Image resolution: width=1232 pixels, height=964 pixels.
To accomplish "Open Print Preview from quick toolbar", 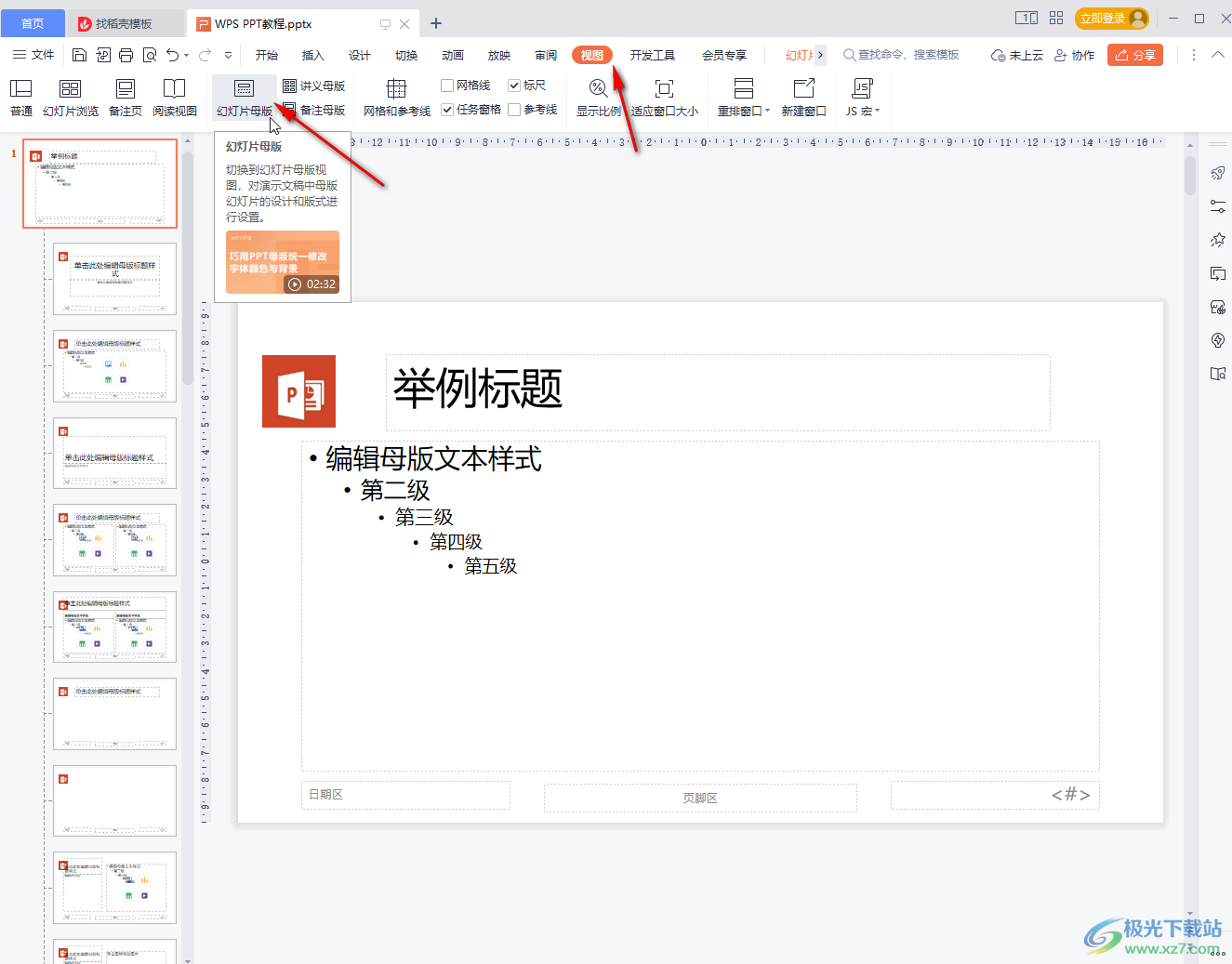I will 150,55.
